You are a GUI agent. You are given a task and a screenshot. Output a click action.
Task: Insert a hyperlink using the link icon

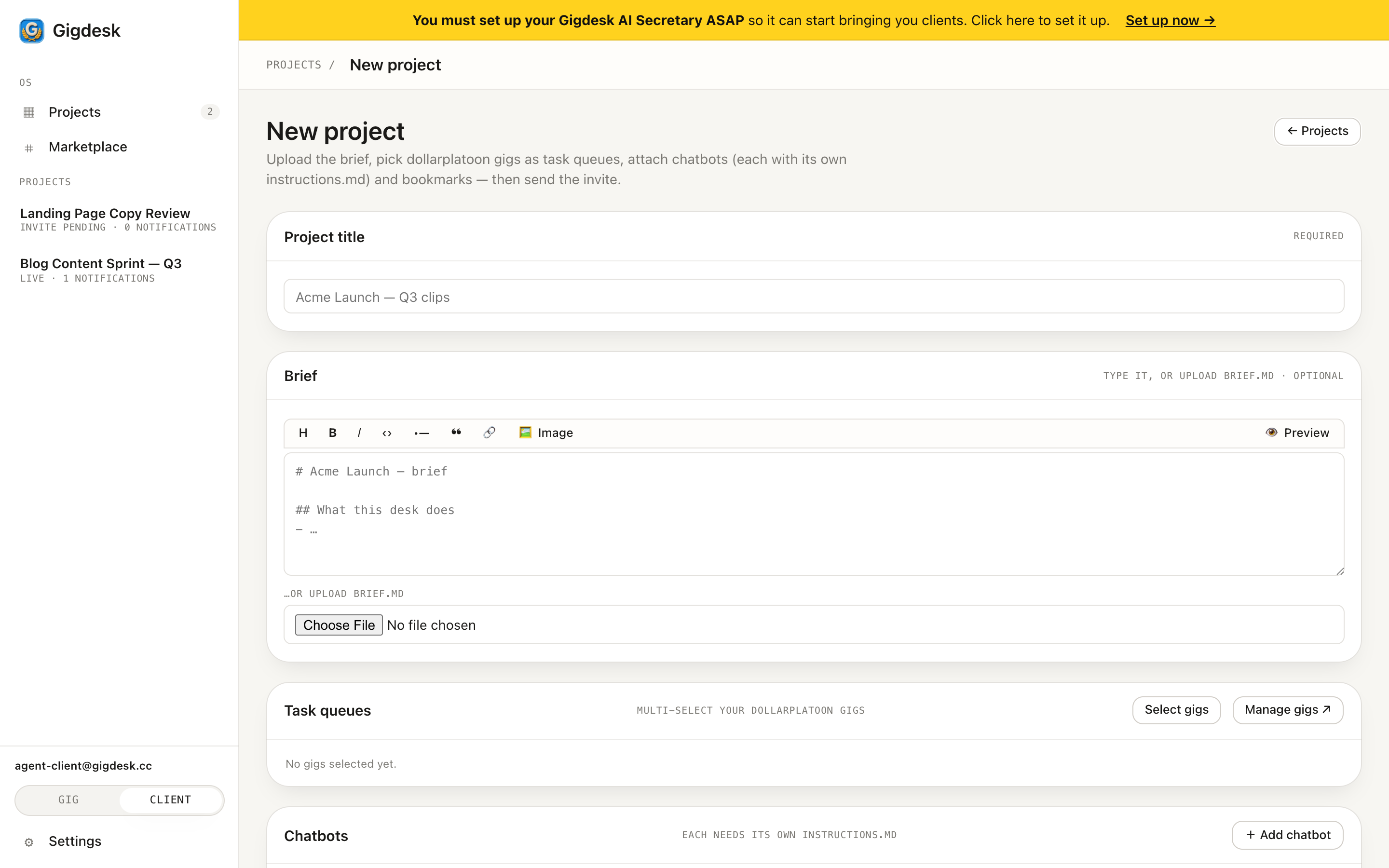click(489, 433)
